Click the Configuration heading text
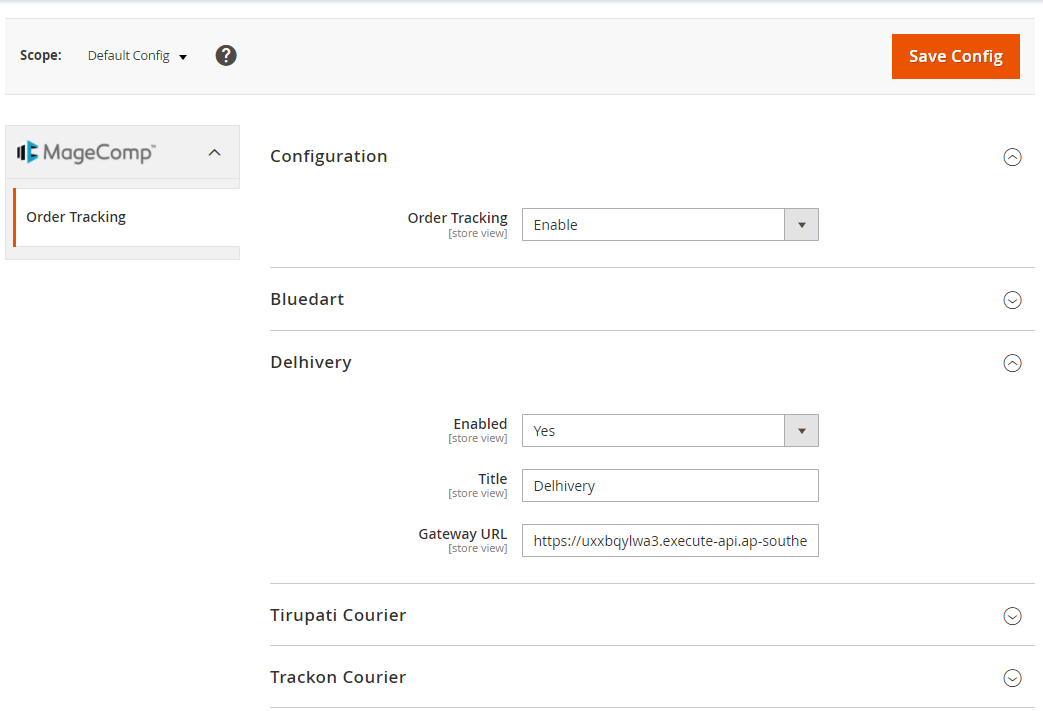1043x711 pixels. pos(329,156)
